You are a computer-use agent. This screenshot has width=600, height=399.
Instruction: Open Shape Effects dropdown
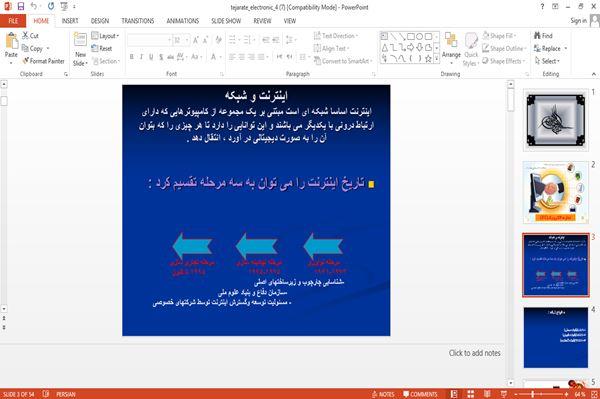click(x=504, y=61)
